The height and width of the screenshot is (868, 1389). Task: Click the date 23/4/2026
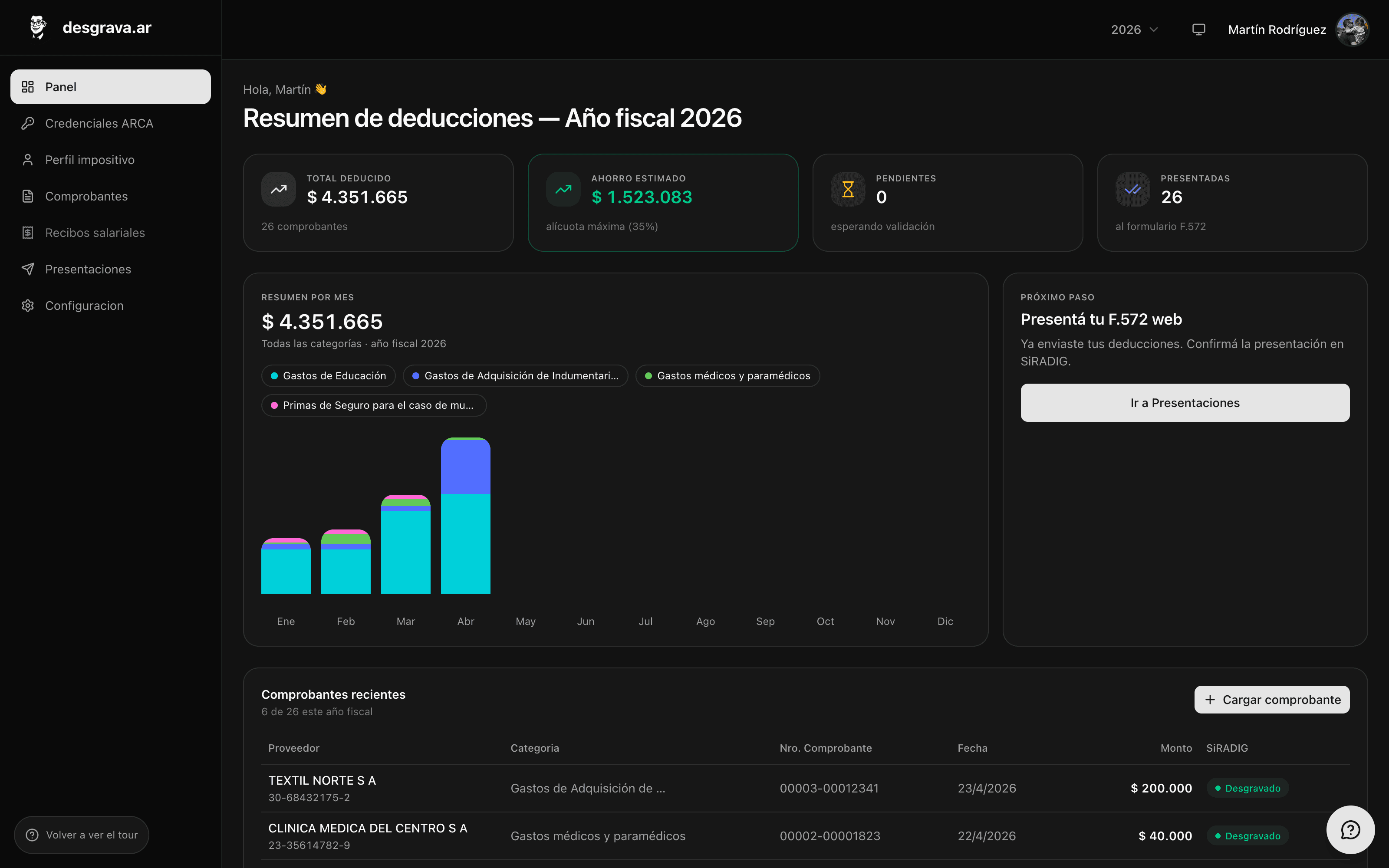[x=987, y=788]
